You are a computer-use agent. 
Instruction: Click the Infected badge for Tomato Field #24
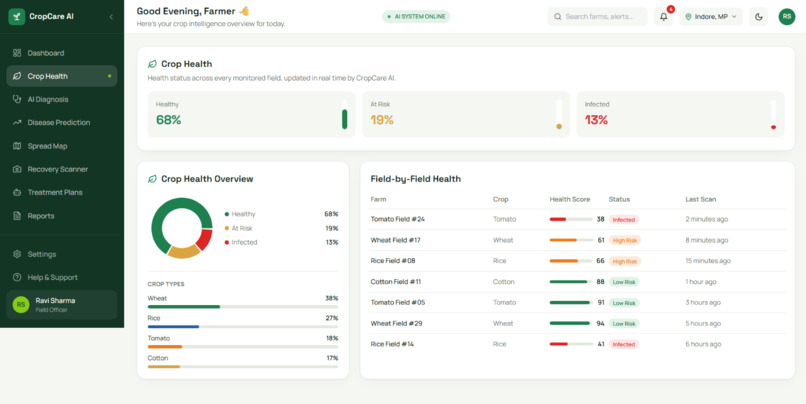coord(624,219)
